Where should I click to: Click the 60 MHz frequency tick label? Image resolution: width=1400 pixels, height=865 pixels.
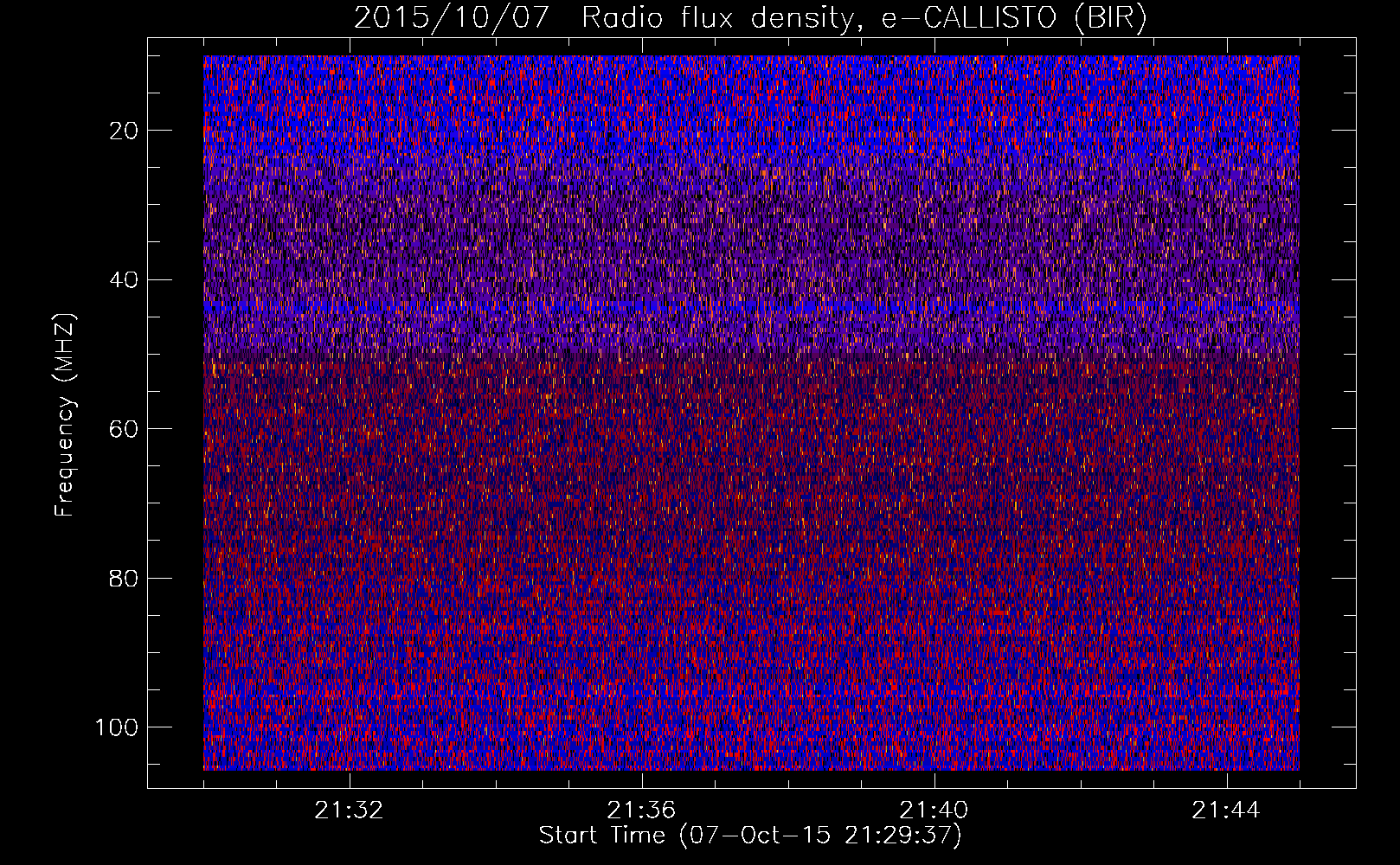click(x=124, y=429)
